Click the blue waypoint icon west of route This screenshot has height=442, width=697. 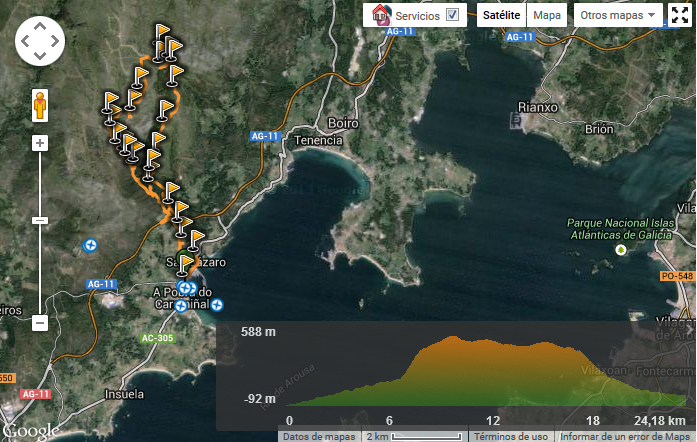90,245
